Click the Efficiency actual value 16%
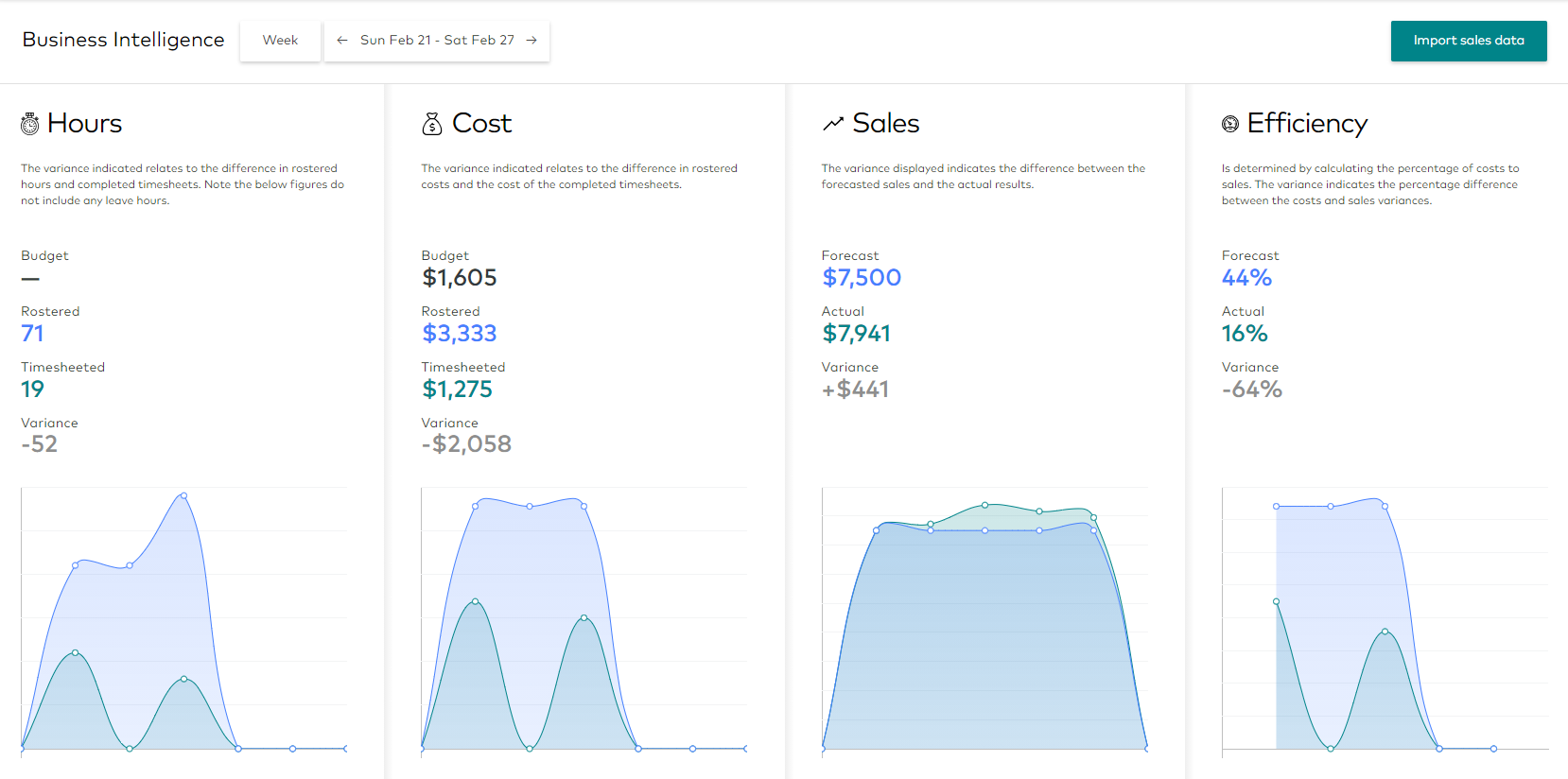This screenshot has height=779, width=1568. pos(1244,334)
